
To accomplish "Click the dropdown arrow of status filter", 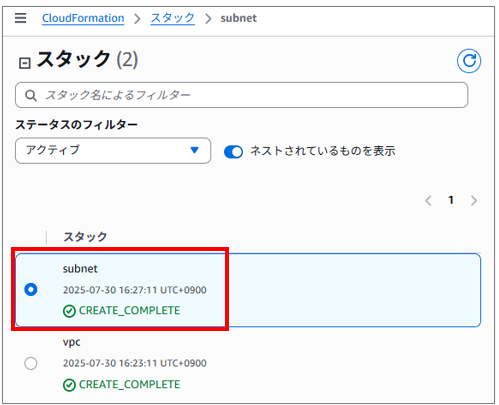I will tap(195, 150).
